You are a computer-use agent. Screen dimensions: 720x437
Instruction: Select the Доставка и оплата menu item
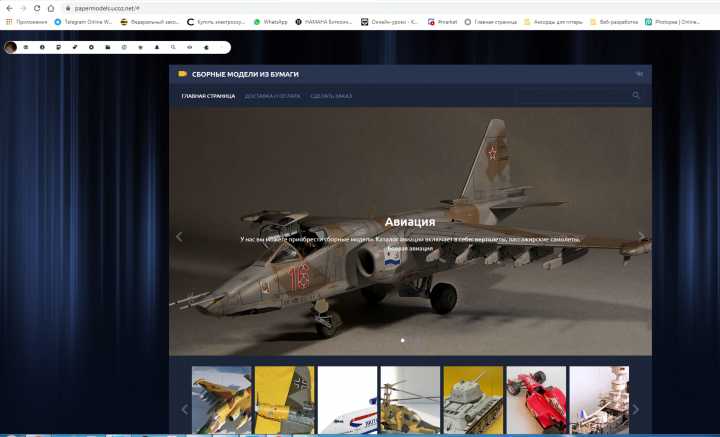tap(272, 96)
